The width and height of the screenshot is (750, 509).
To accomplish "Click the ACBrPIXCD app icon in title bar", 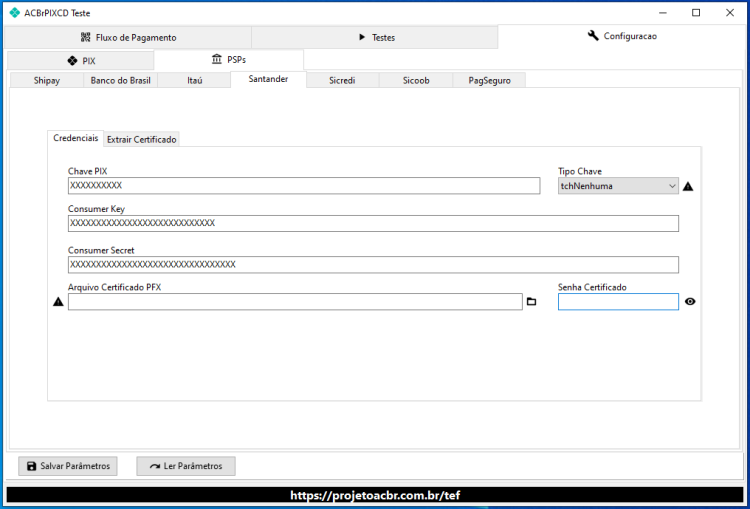I will coord(15,13).
